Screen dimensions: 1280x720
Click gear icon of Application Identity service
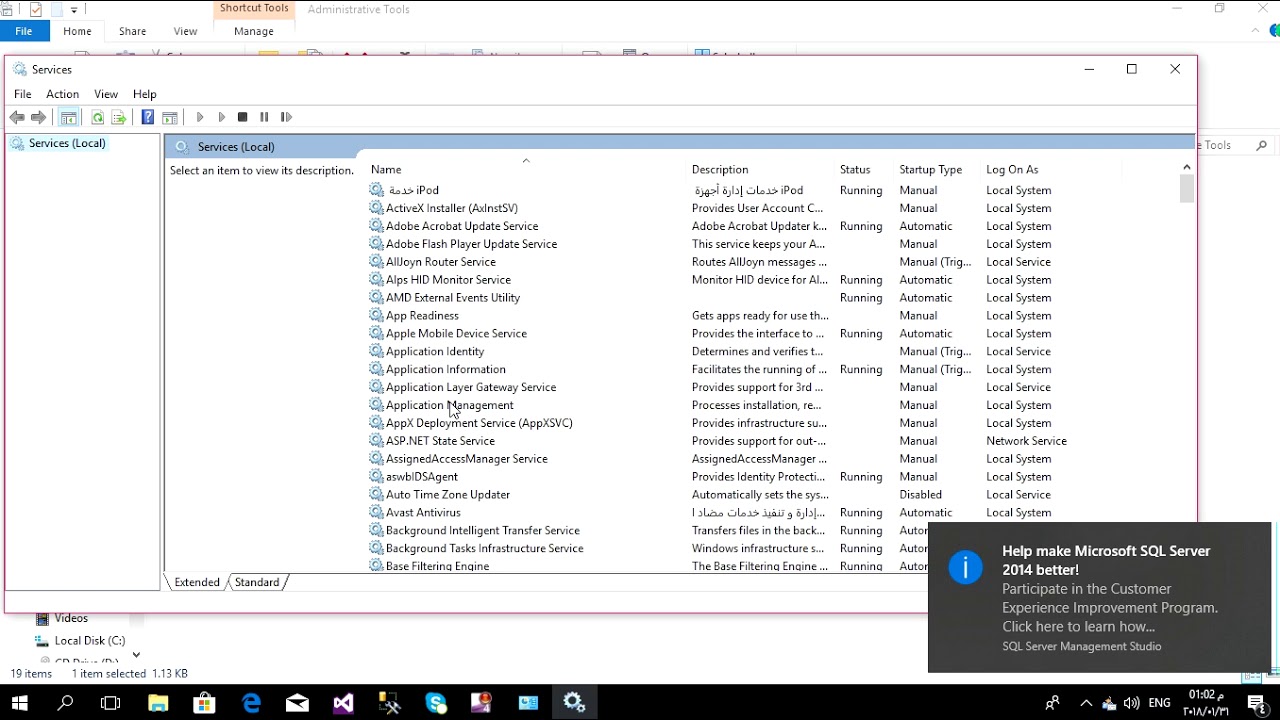pyautogui.click(x=376, y=351)
